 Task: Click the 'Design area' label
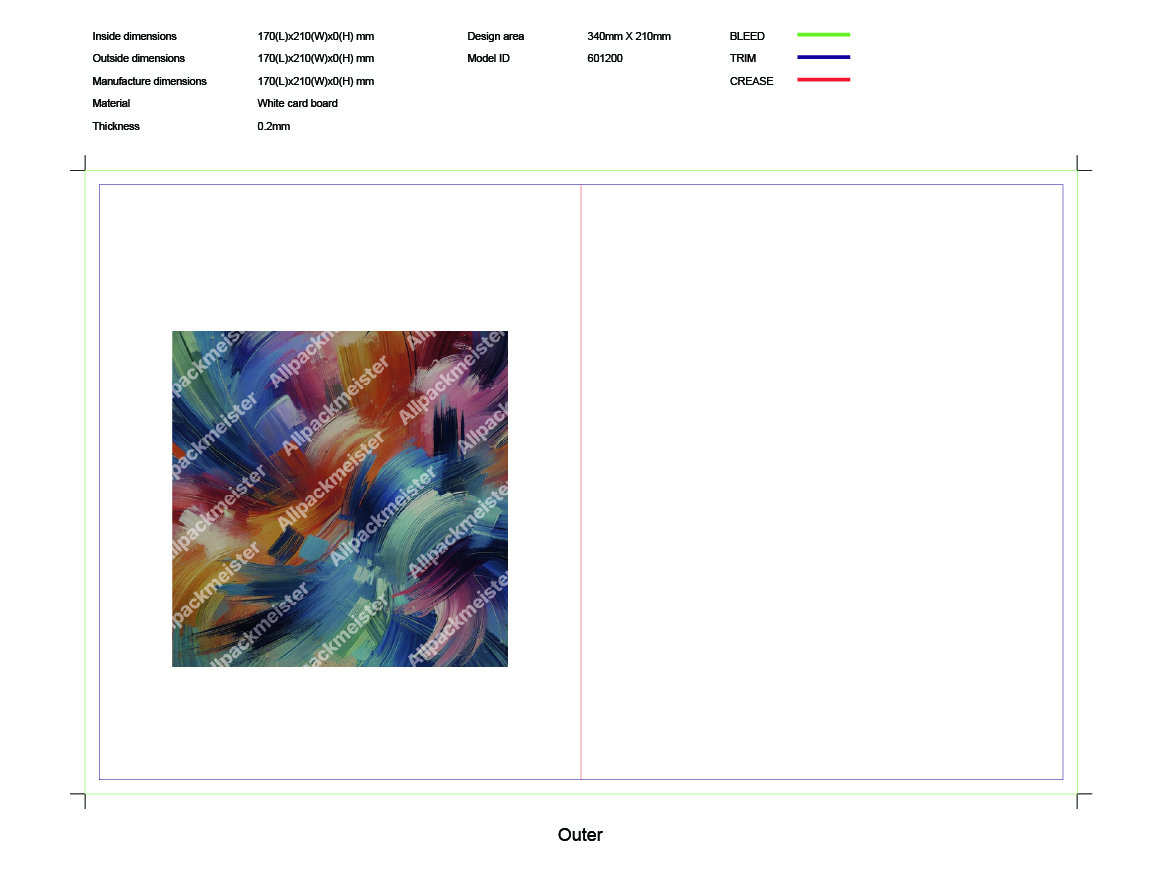[x=495, y=36]
